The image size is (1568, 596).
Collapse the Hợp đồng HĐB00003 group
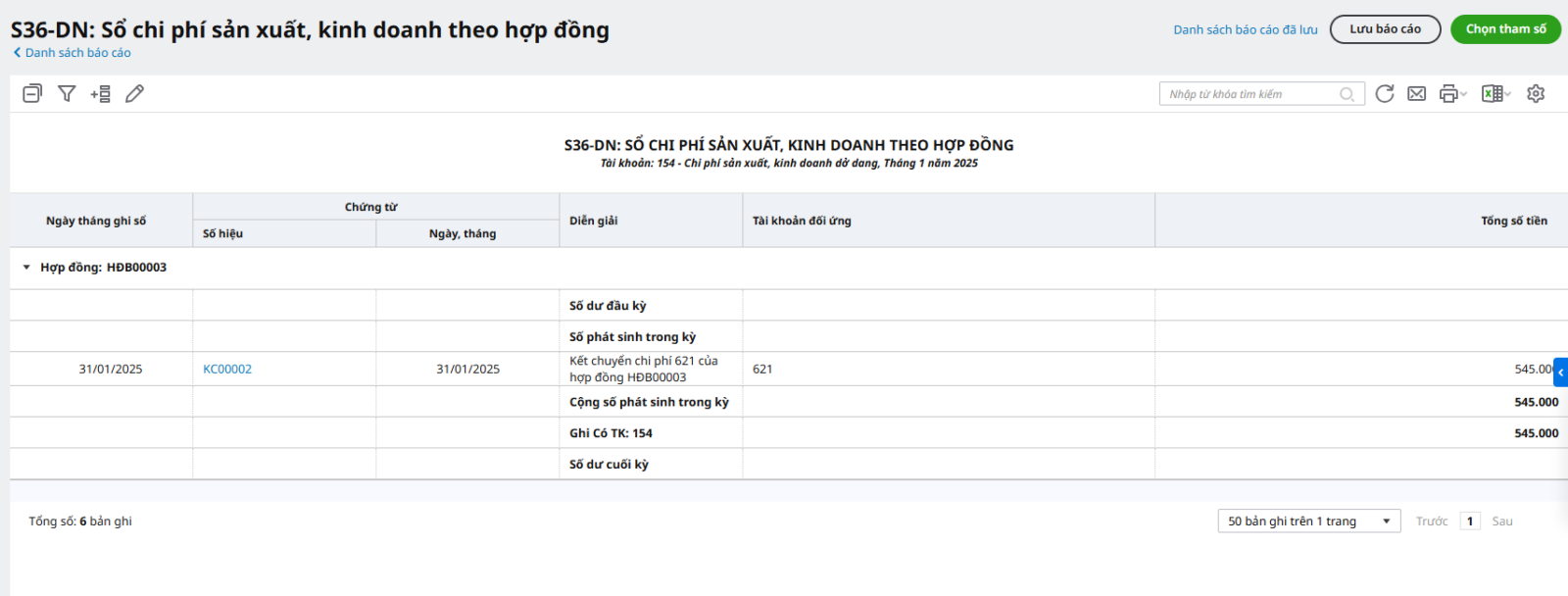[x=26, y=268]
